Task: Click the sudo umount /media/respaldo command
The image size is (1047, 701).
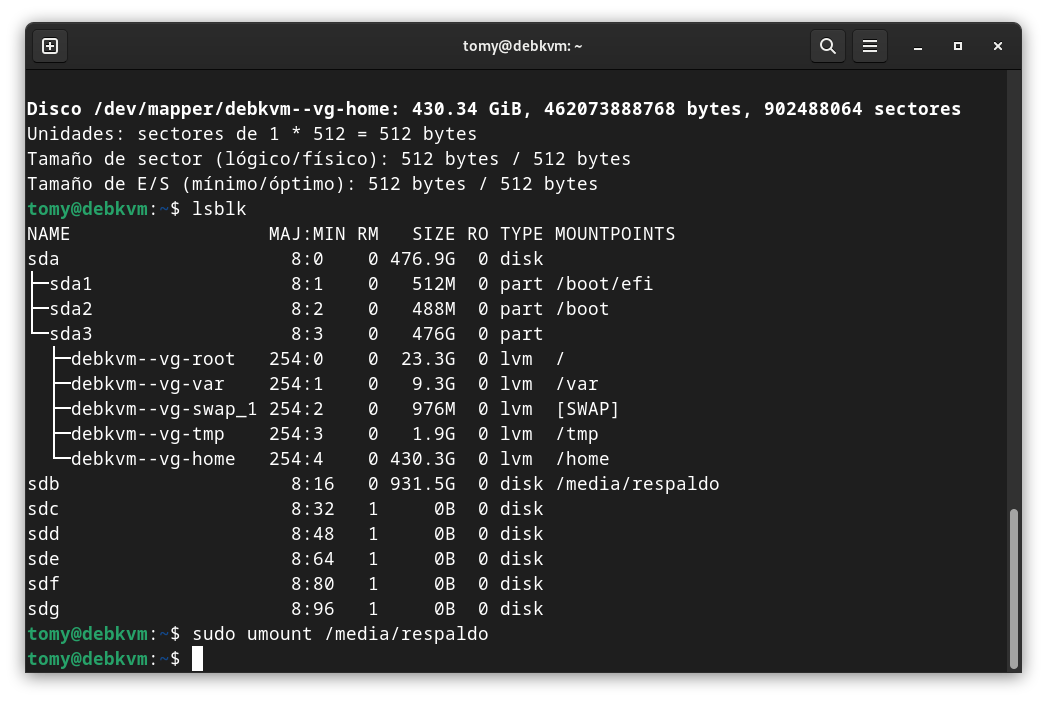Action: [340, 634]
